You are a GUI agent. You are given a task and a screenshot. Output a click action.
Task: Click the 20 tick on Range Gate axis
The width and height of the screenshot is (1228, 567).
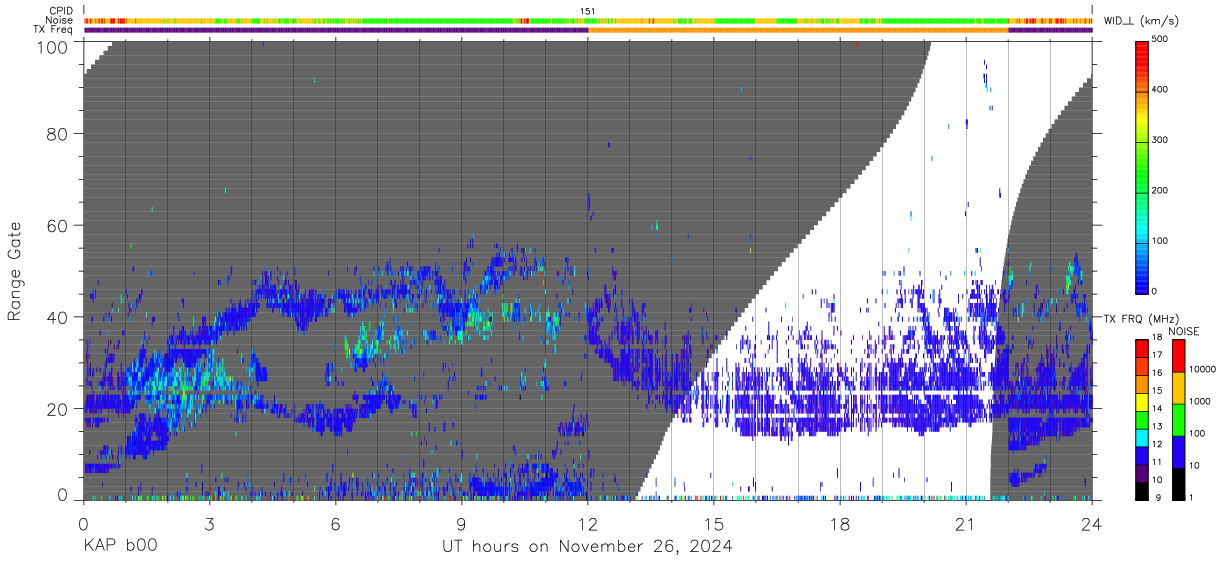[x=58, y=408]
